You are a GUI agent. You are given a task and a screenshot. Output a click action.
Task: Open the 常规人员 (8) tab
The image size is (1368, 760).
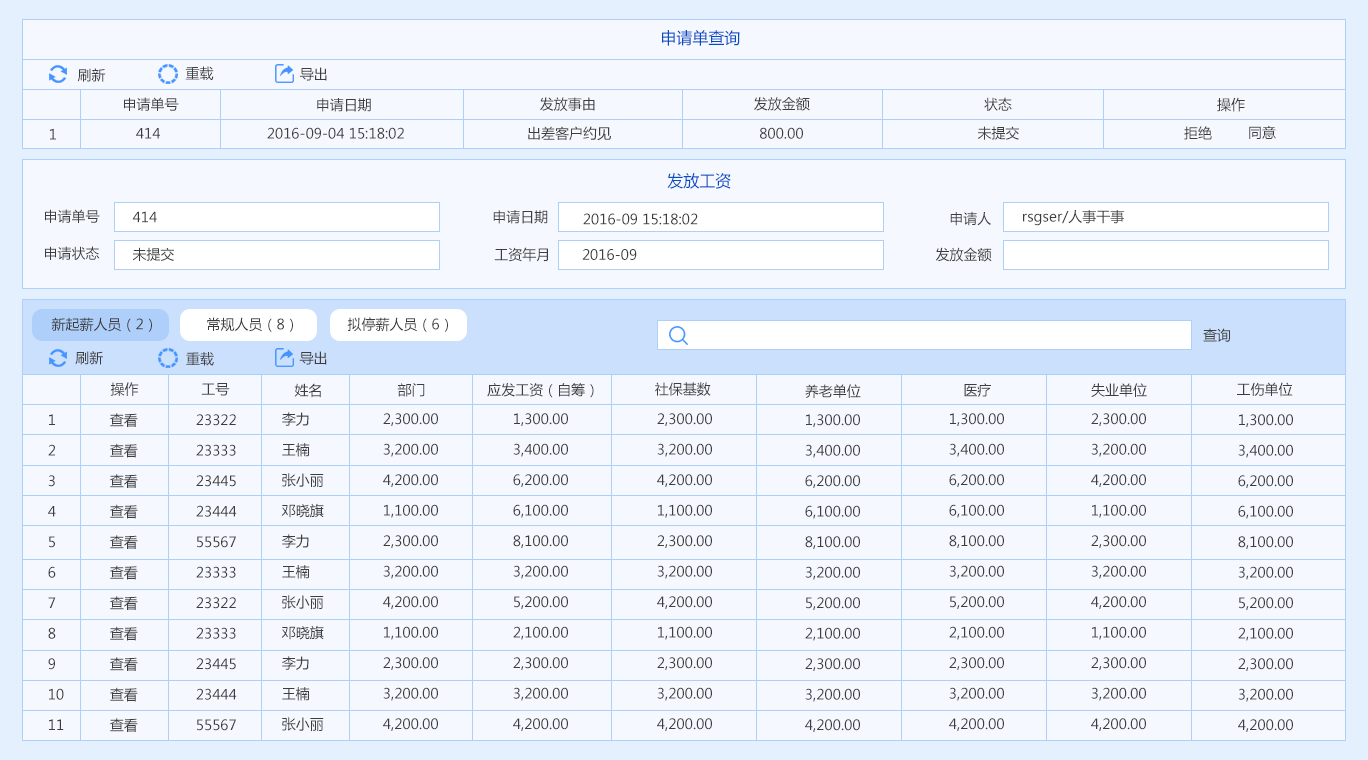248,325
